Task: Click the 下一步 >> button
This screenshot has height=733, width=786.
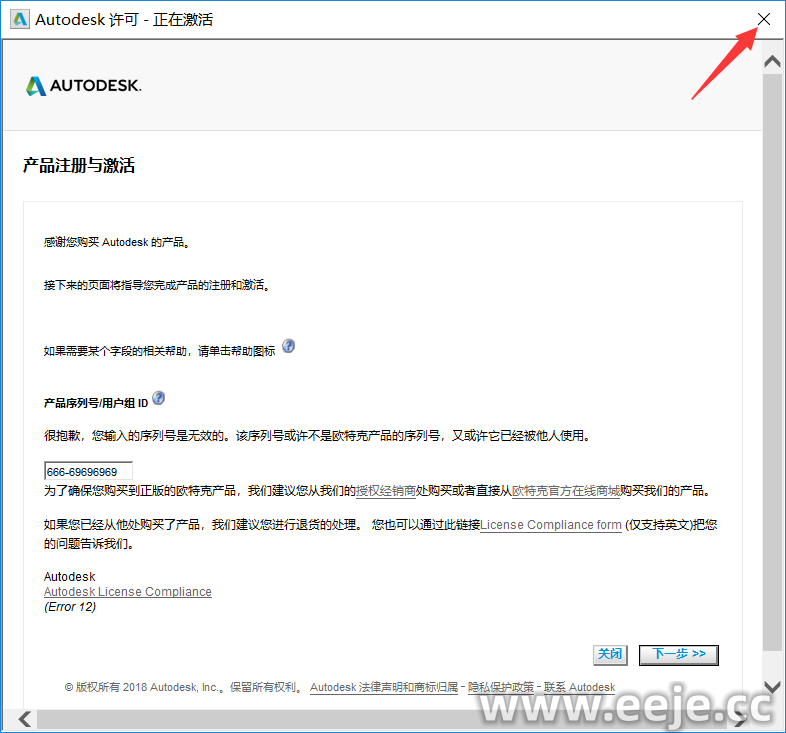Action: [x=679, y=654]
